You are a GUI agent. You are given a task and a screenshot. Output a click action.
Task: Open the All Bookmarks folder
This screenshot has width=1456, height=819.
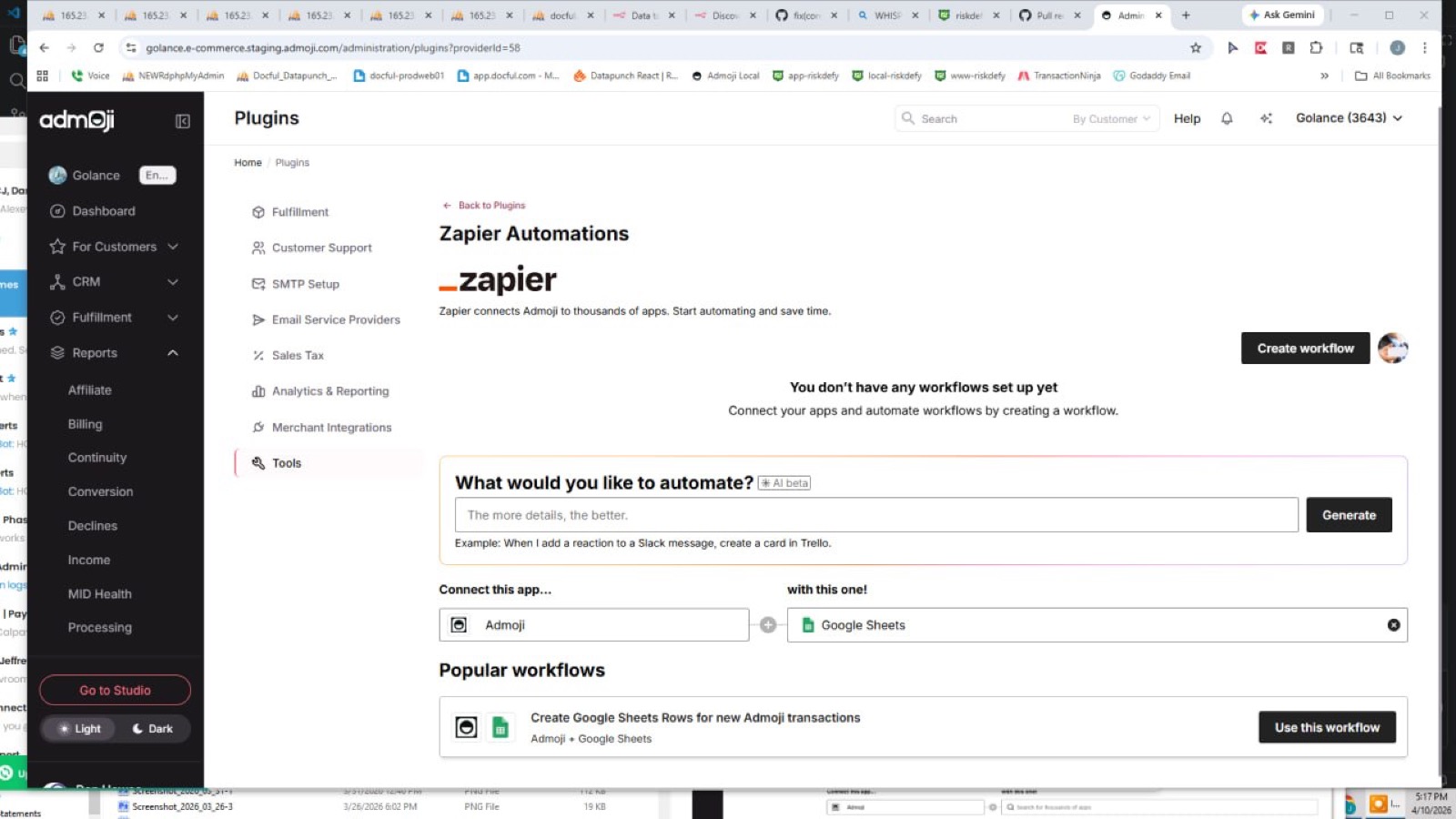[1392, 76]
